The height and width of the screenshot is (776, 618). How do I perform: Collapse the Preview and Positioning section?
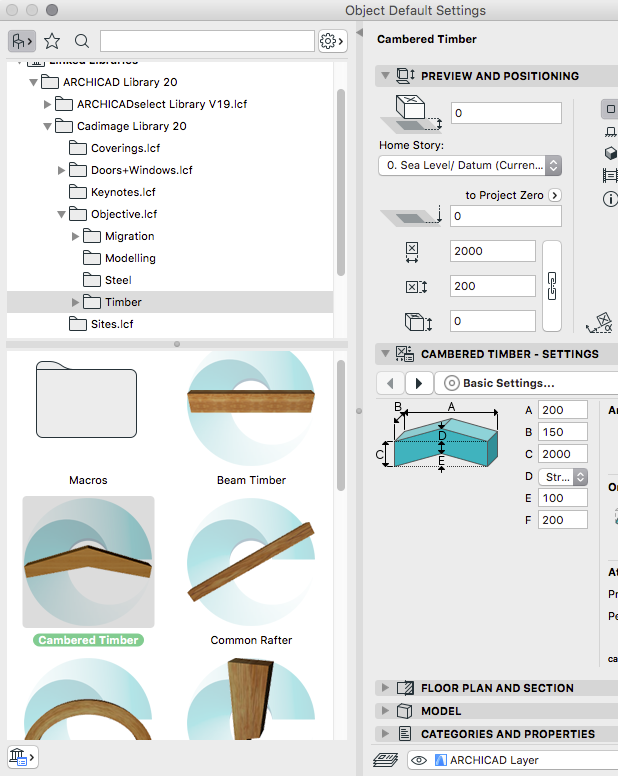pos(385,76)
